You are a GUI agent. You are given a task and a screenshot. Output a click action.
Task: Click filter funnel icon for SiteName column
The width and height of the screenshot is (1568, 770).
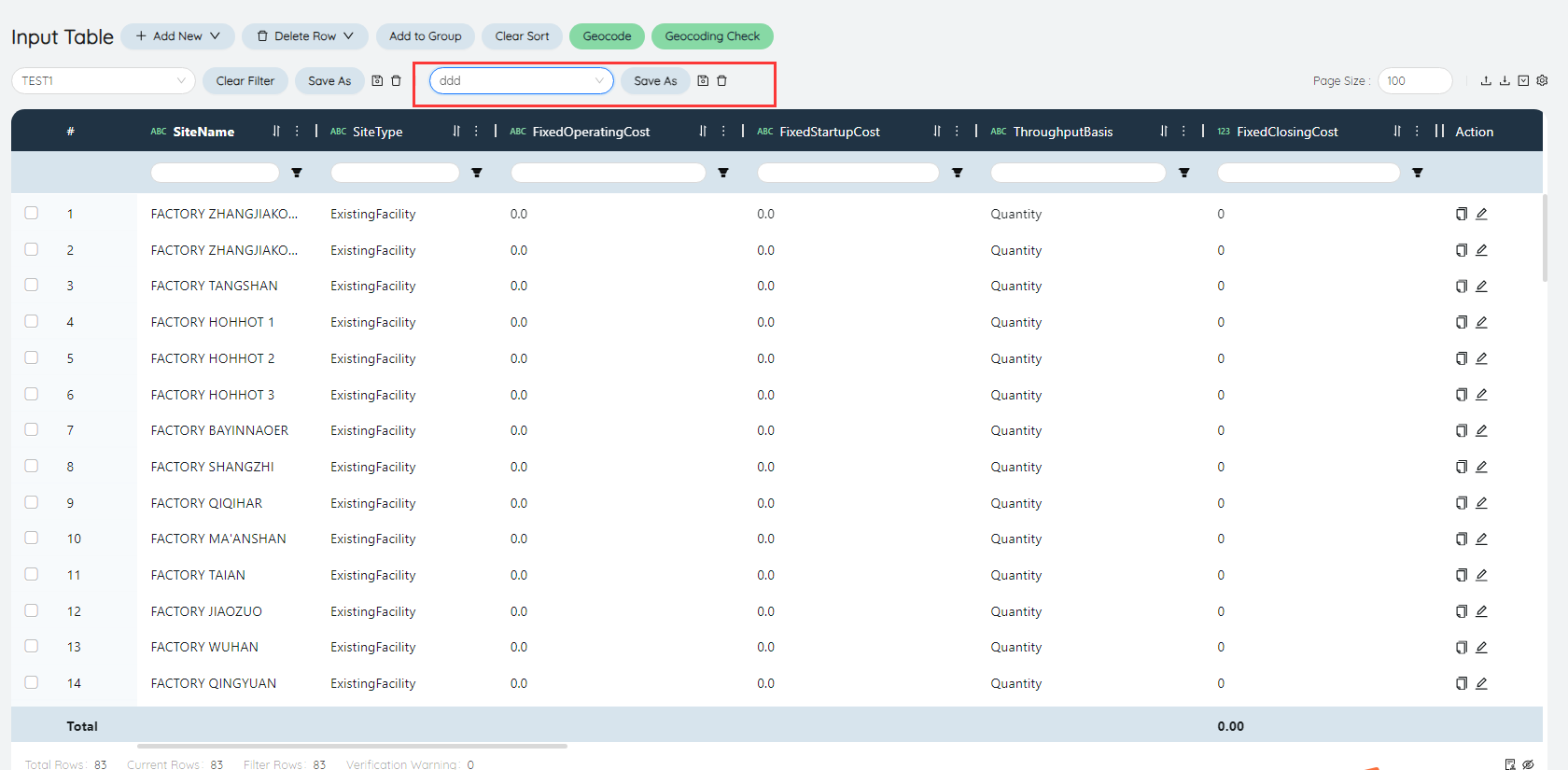pos(297,173)
